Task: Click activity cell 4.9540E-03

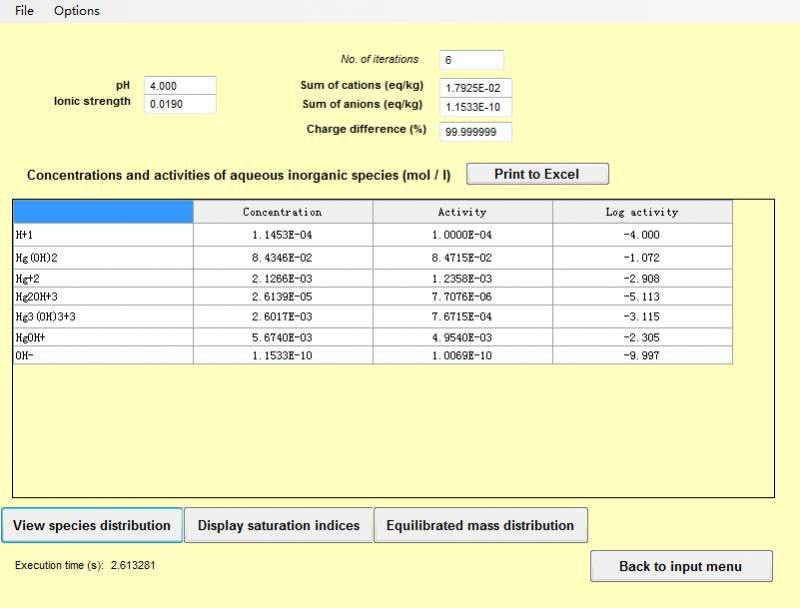Action: click(463, 337)
